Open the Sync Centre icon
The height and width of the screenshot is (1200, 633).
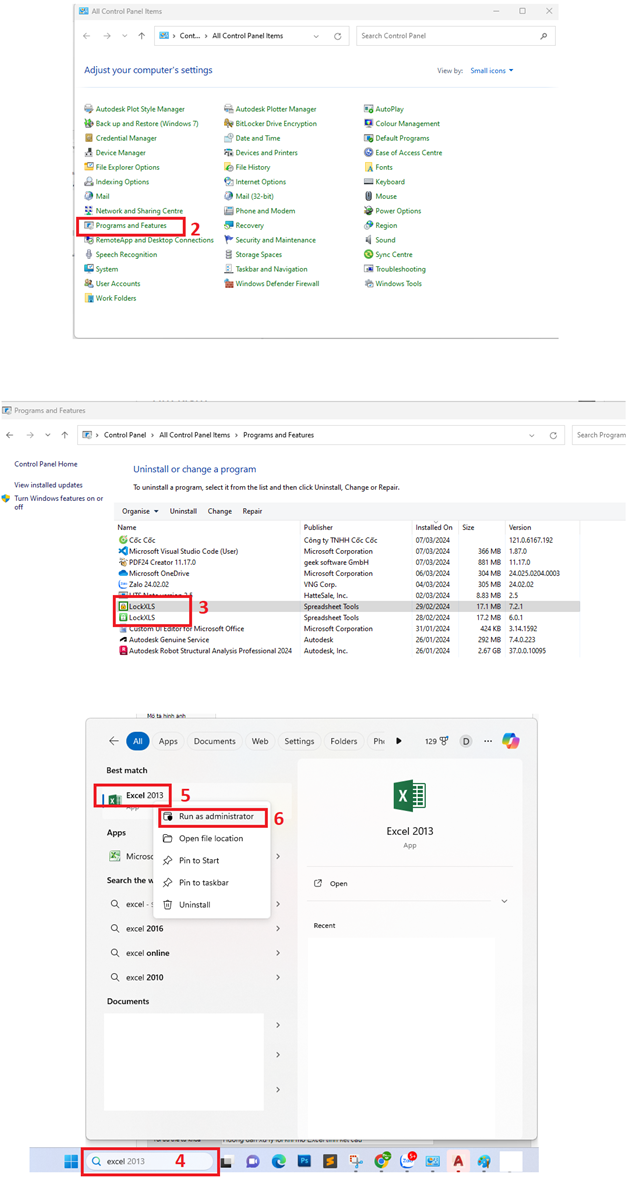369,255
